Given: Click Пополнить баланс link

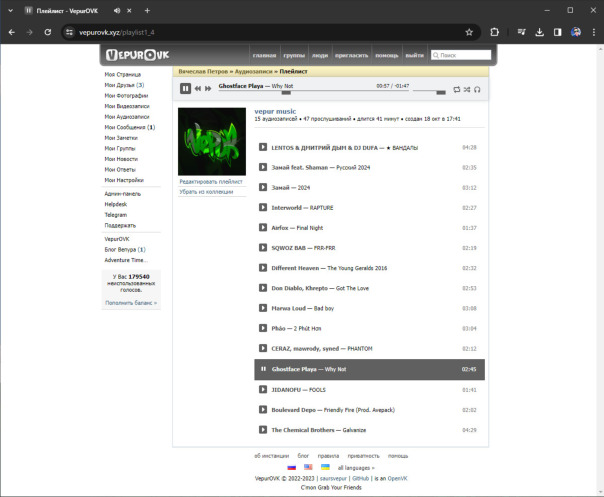Looking at the screenshot, I should click(131, 303).
